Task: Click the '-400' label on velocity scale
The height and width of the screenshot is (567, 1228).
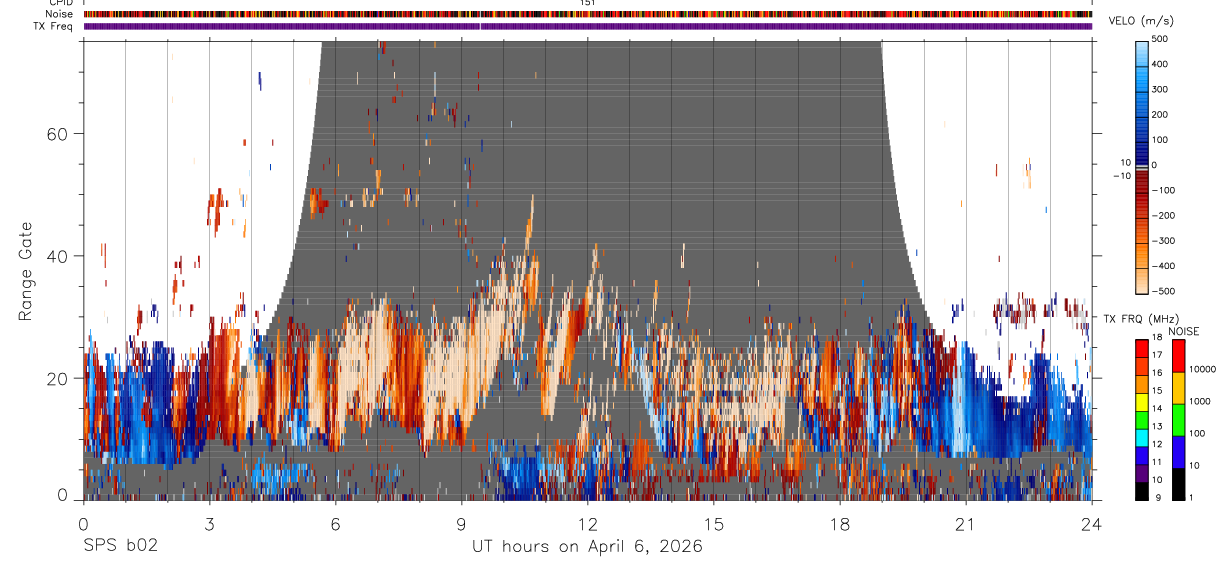Action: [1163, 266]
